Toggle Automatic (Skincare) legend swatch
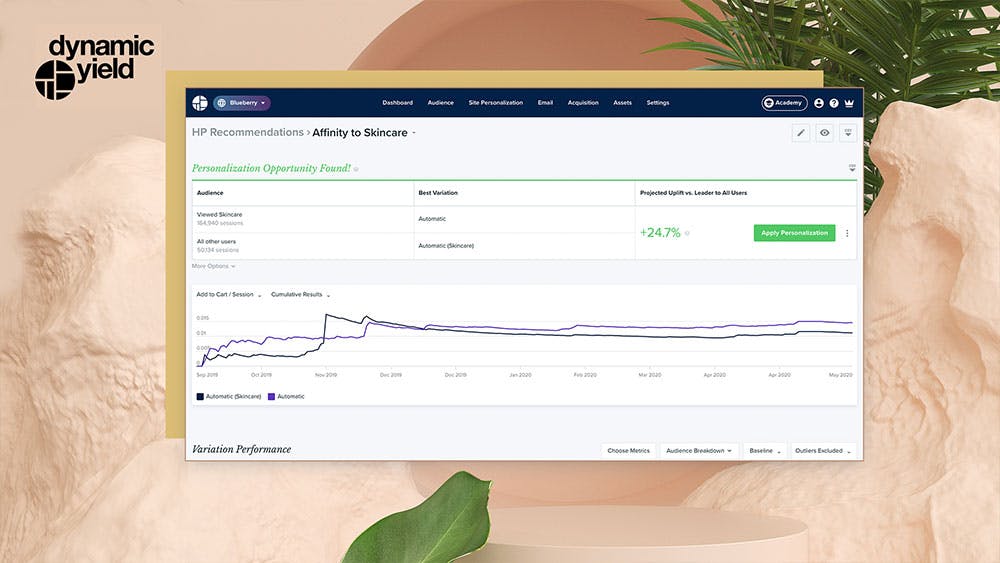Viewport: 1000px width, 563px height. tap(200, 397)
